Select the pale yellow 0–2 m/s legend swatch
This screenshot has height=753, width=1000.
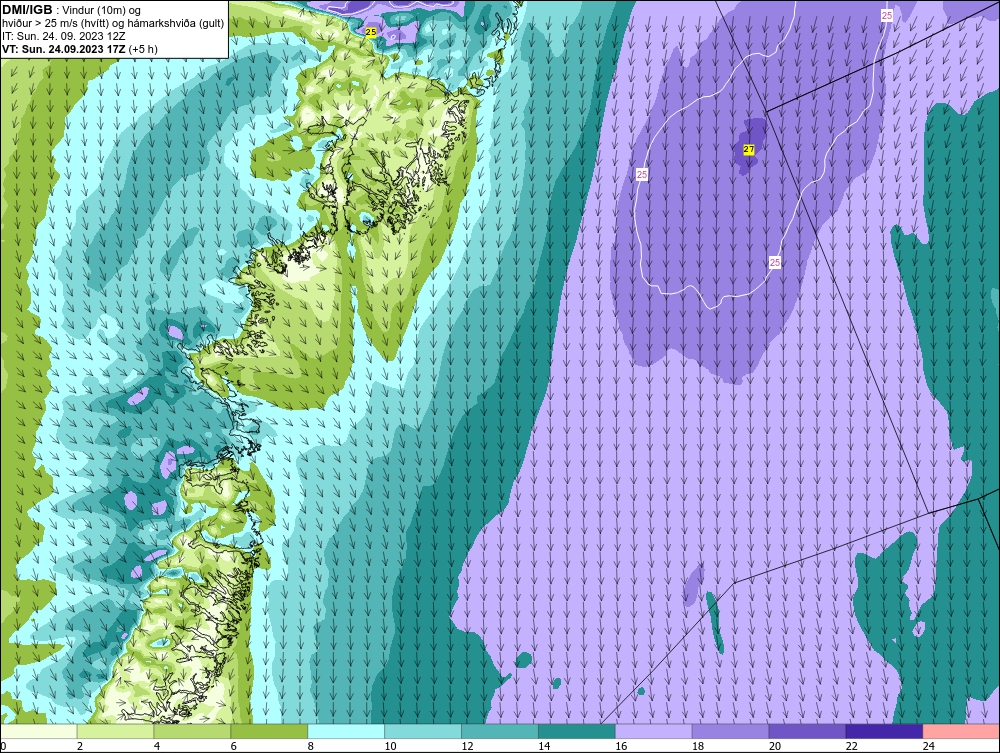tap(38, 731)
